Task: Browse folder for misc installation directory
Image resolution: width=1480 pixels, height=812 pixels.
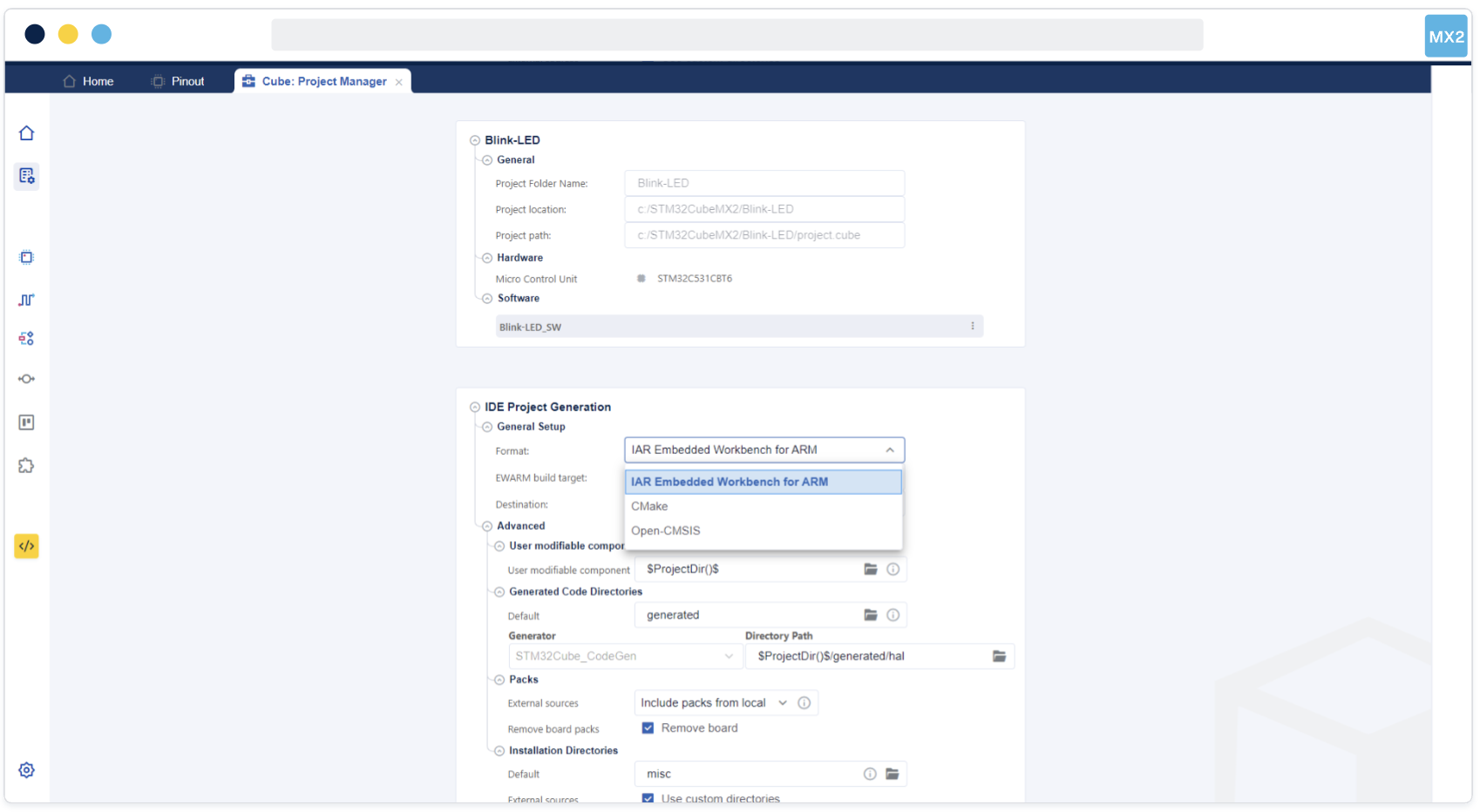Action: [892, 774]
